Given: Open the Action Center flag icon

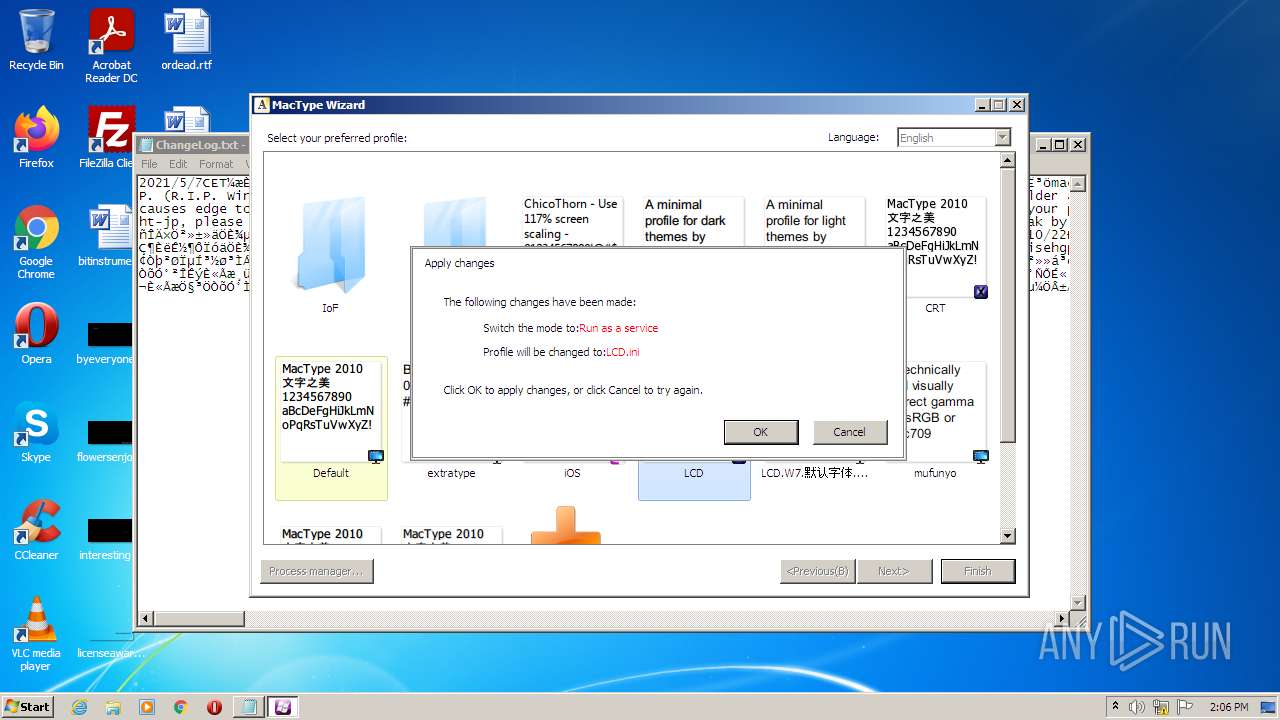Looking at the screenshot, I should tap(1184, 707).
